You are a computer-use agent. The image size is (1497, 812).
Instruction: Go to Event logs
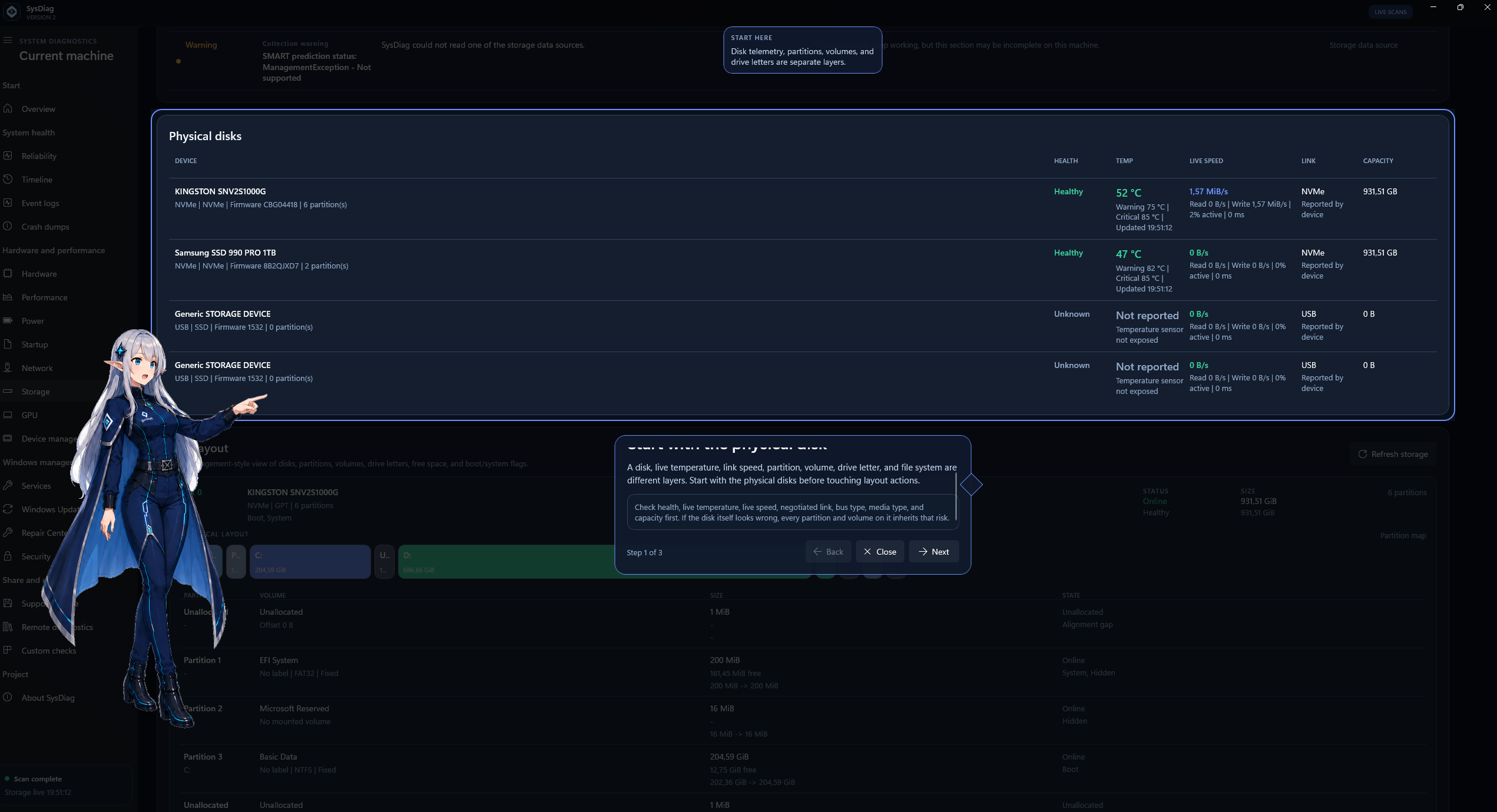tap(40, 203)
